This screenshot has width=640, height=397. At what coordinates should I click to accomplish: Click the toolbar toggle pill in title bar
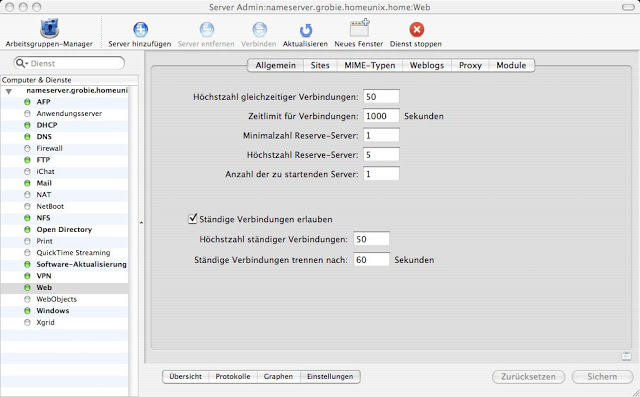(628, 7)
